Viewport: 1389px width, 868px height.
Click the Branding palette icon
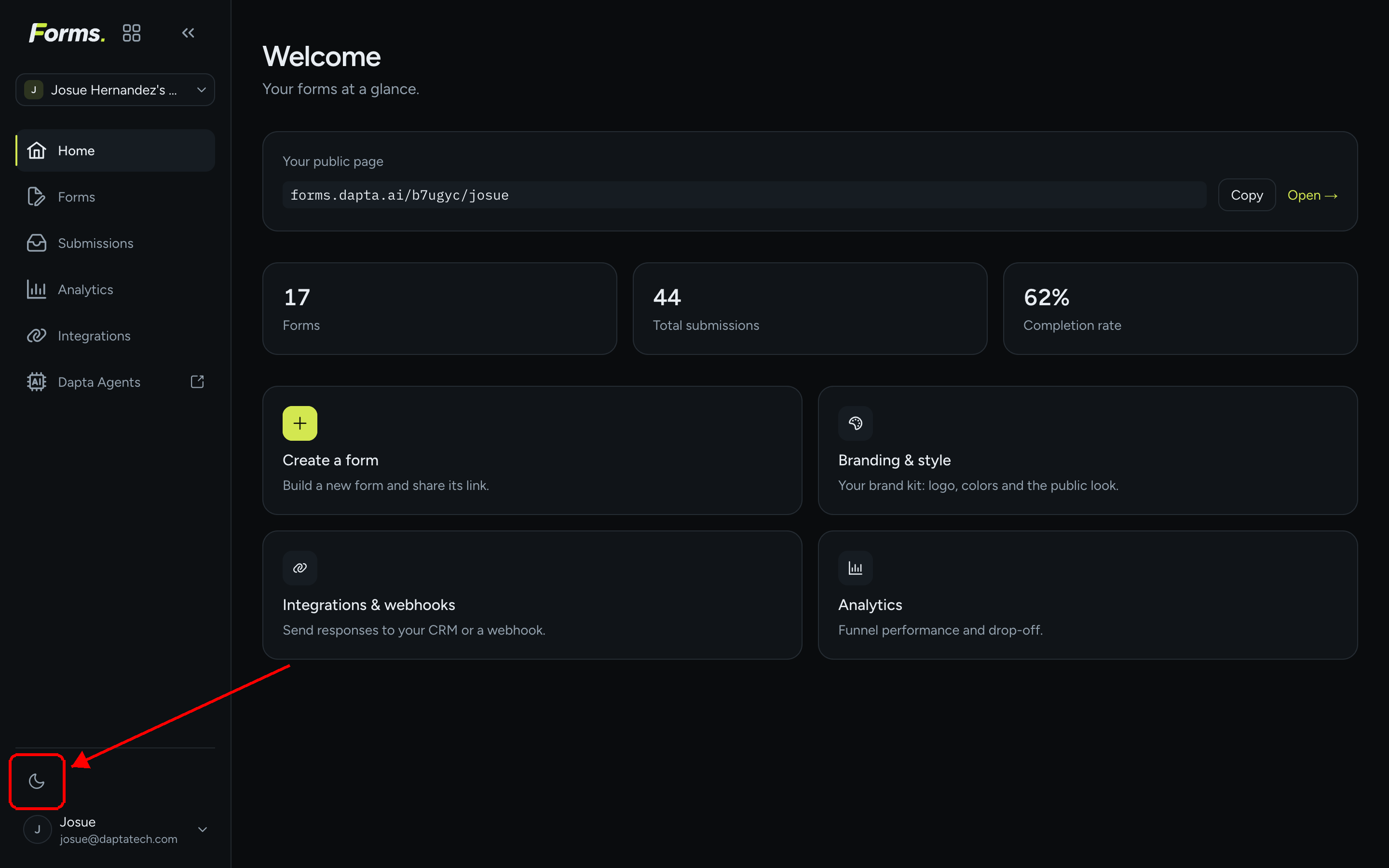(855, 424)
